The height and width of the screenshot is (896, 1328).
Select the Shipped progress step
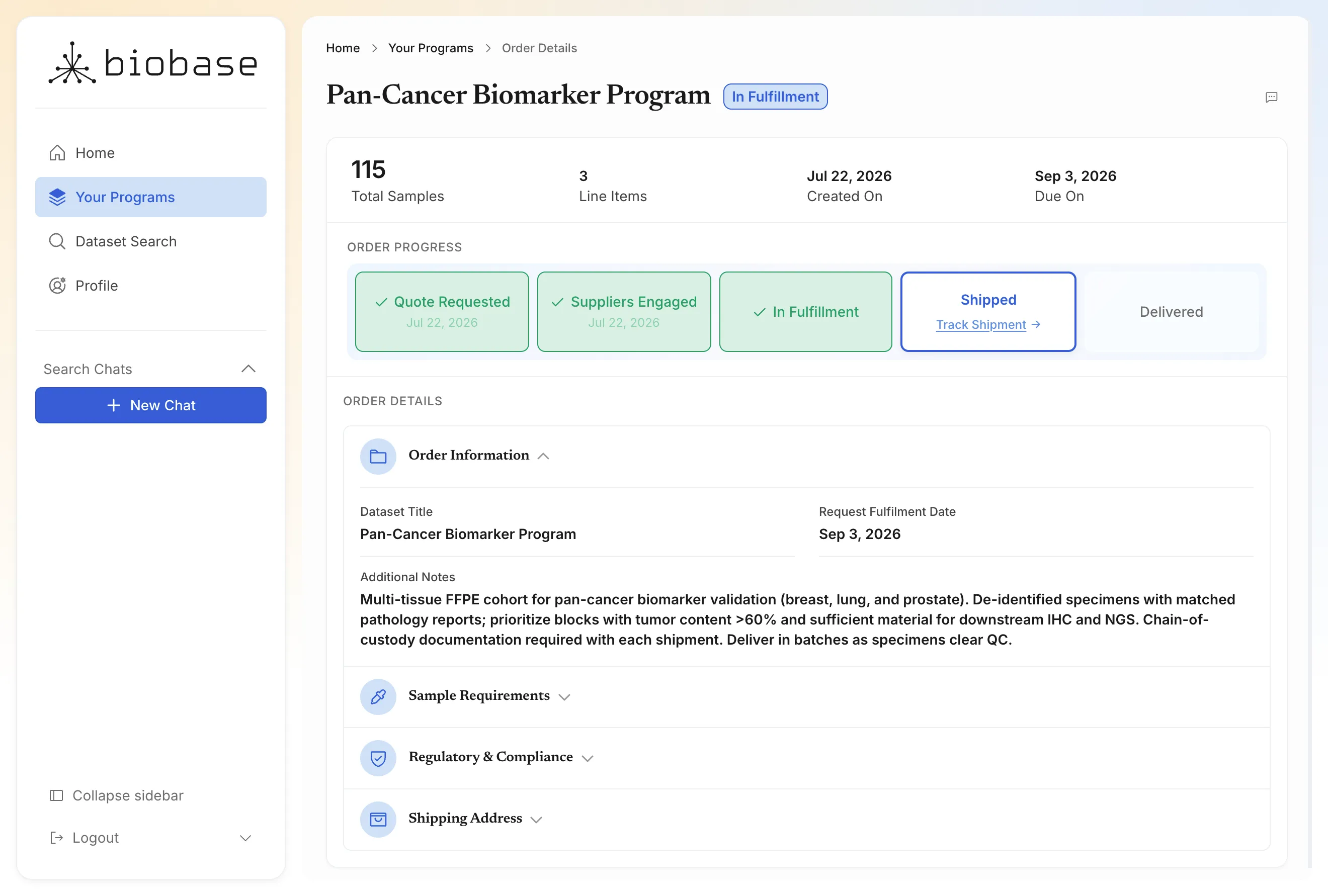point(988,312)
